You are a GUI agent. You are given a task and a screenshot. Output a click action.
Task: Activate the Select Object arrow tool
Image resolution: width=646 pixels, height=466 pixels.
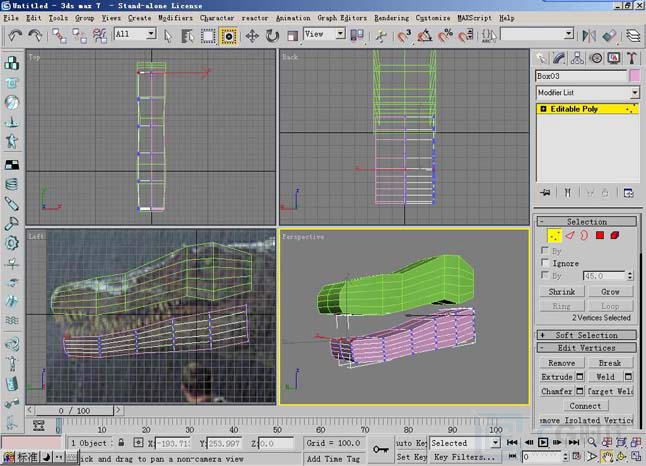168,36
